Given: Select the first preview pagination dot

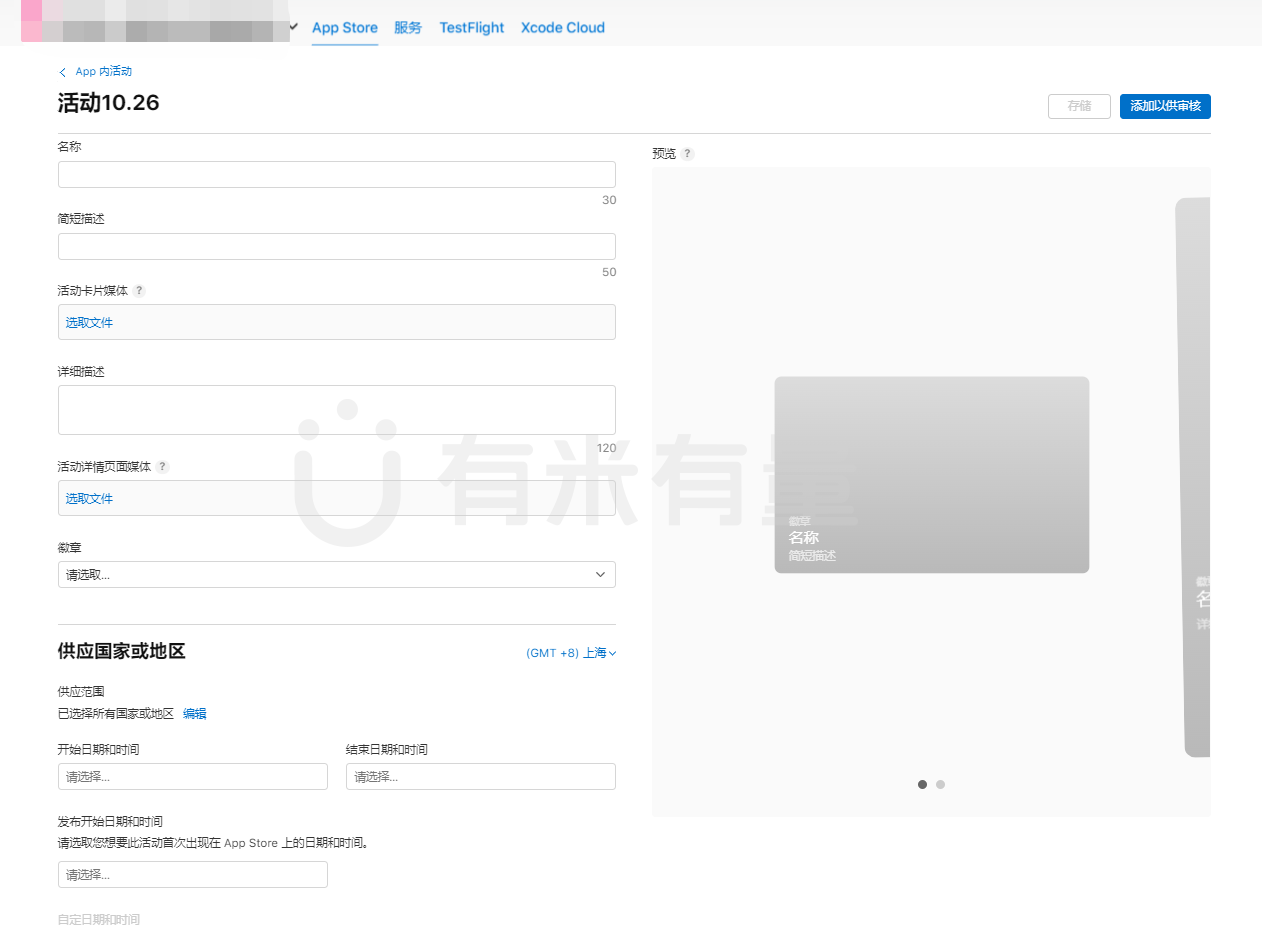Looking at the screenshot, I should point(922,784).
